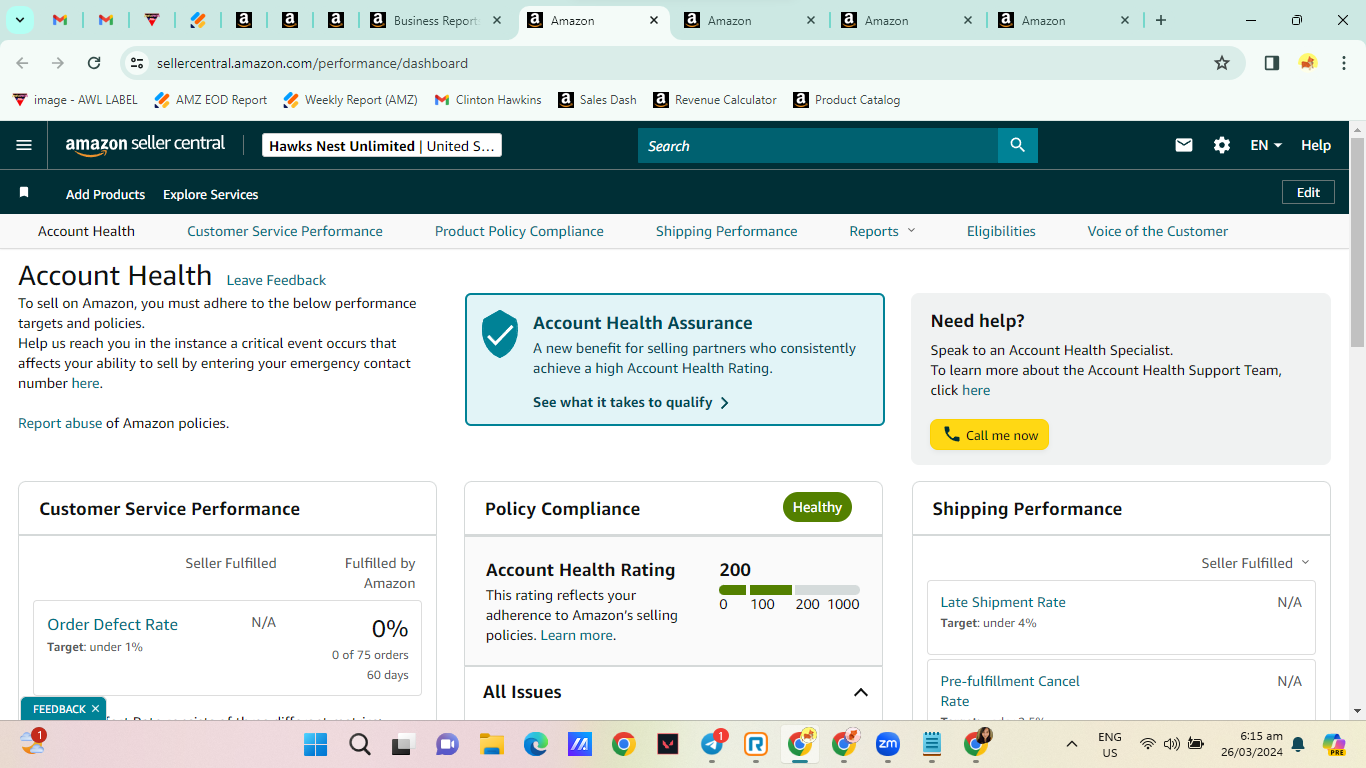Go to the Customer Service Performance tab
The height and width of the screenshot is (768, 1366).
click(x=285, y=231)
